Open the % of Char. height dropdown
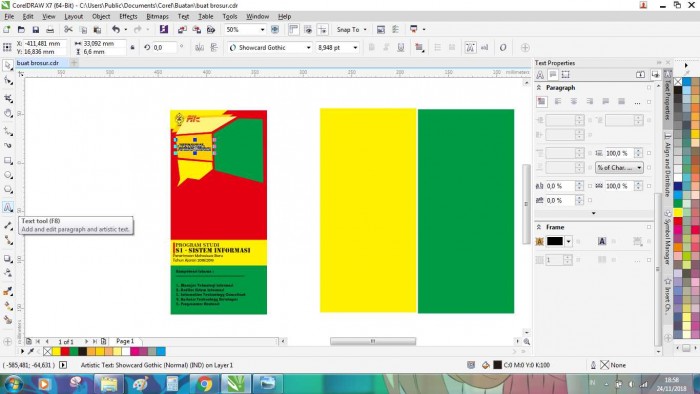Viewport: 700px width, 394px height. [x=619, y=168]
